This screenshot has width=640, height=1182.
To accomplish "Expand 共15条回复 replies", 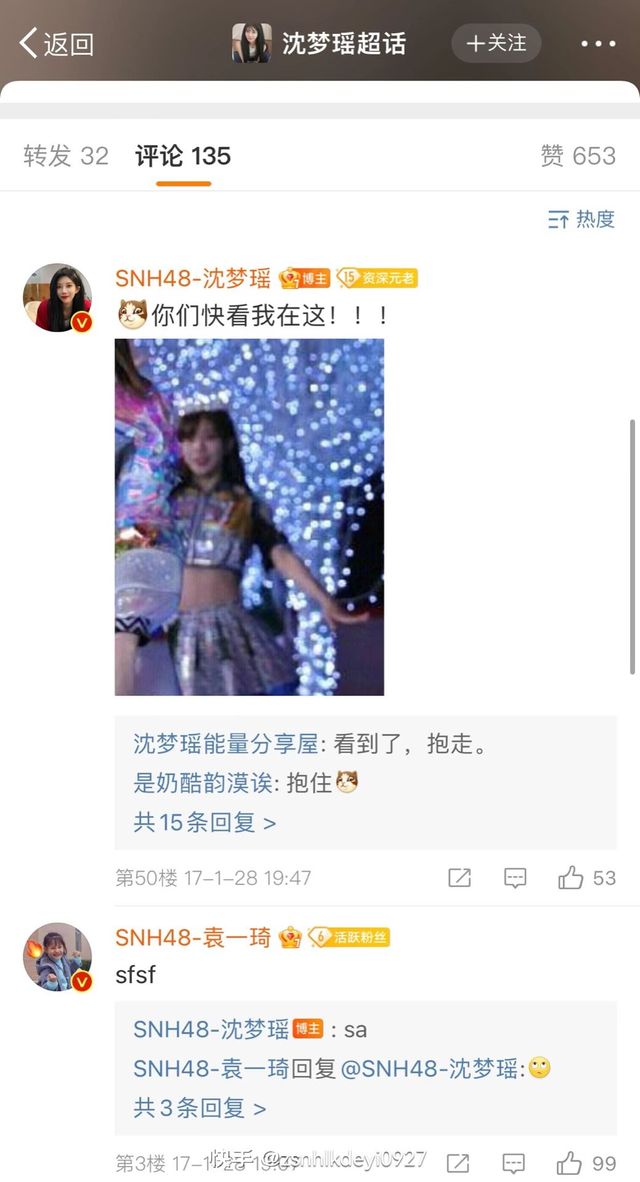I will coord(204,822).
